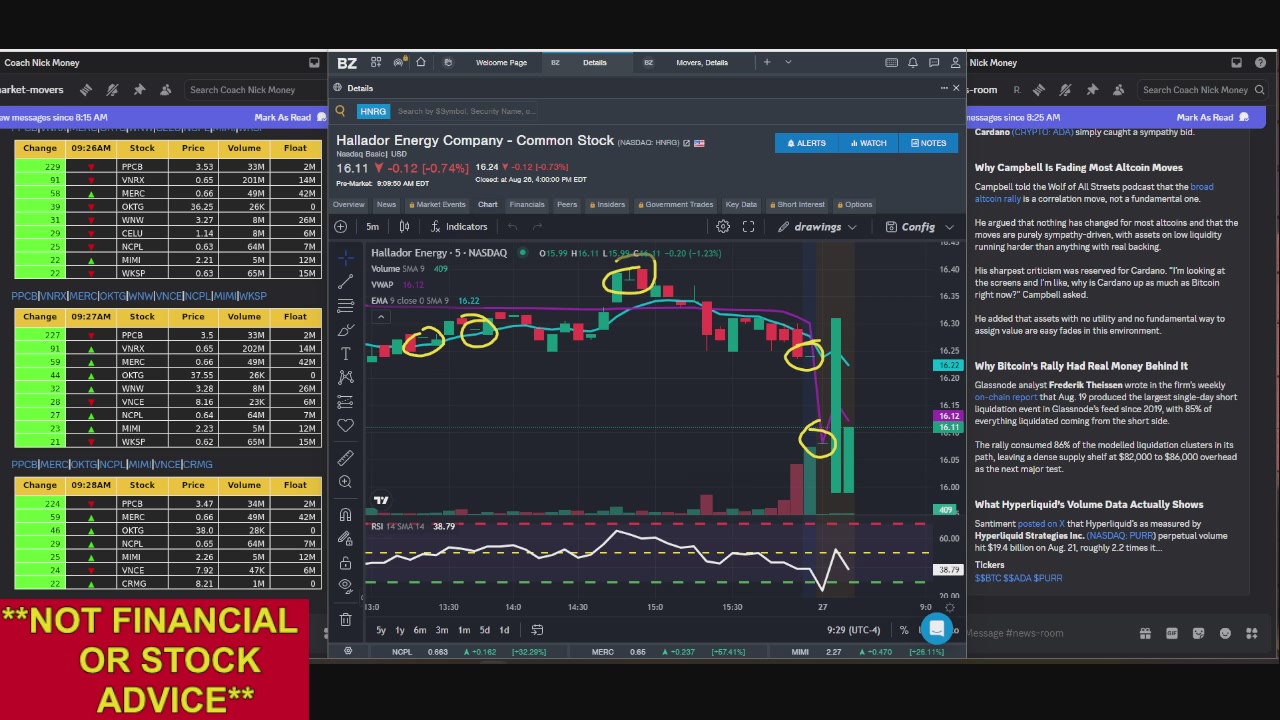Enter fullscreen chart mode

(748, 227)
